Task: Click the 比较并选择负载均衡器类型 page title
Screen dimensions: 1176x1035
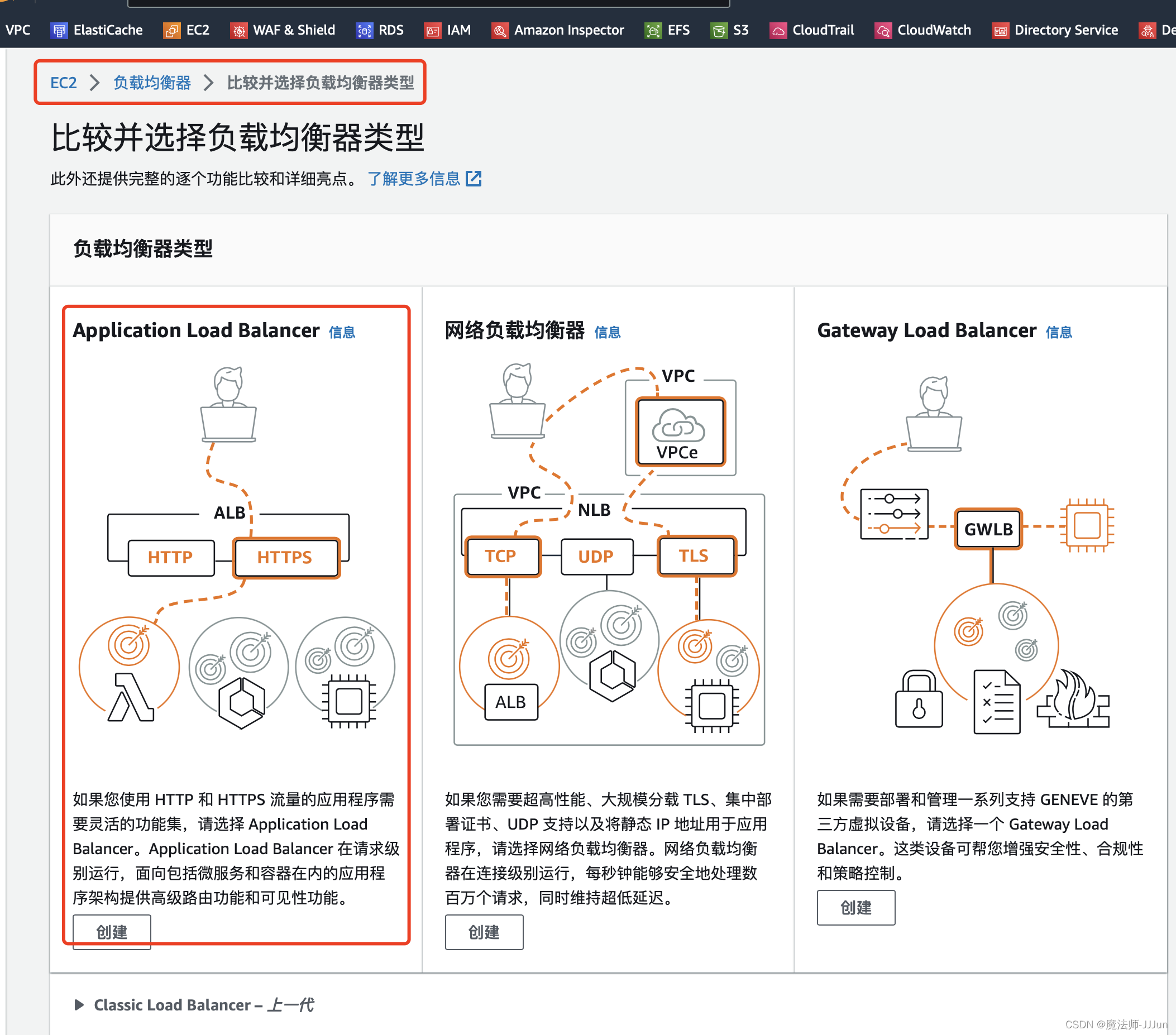Action: [x=238, y=138]
